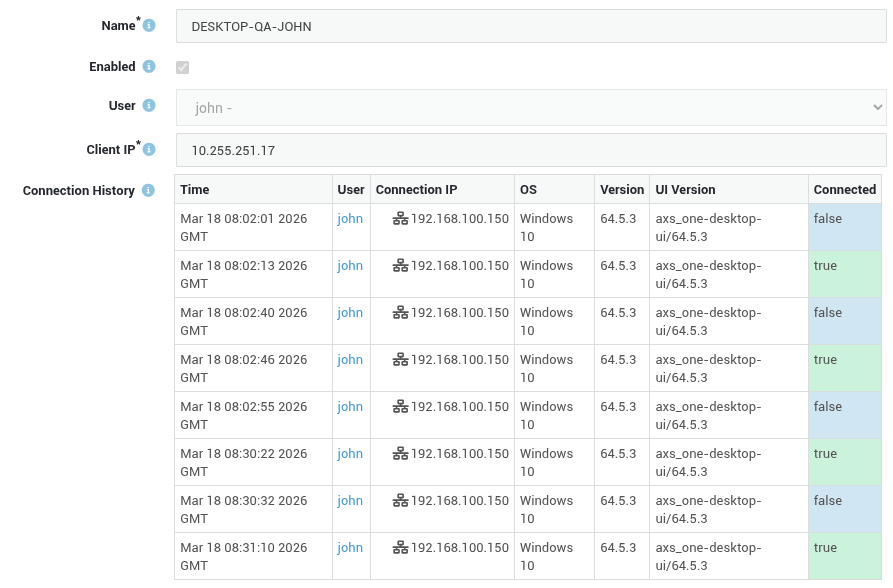Click true Connected cell in 08:02:13 row
This screenshot has width=893, height=588.
click(845, 274)
